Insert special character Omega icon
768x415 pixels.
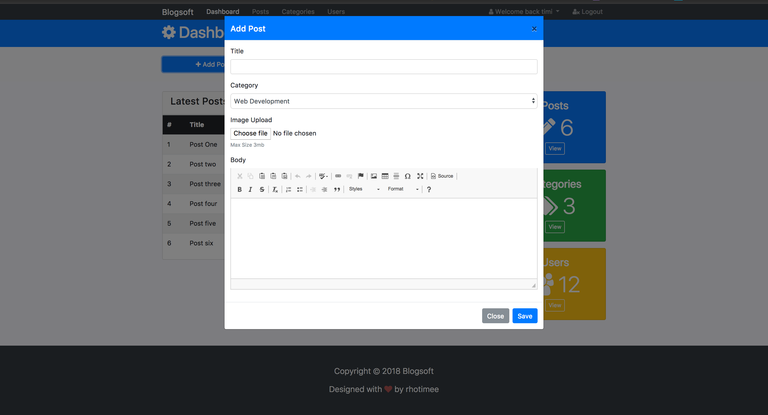[x=408, y=176]
